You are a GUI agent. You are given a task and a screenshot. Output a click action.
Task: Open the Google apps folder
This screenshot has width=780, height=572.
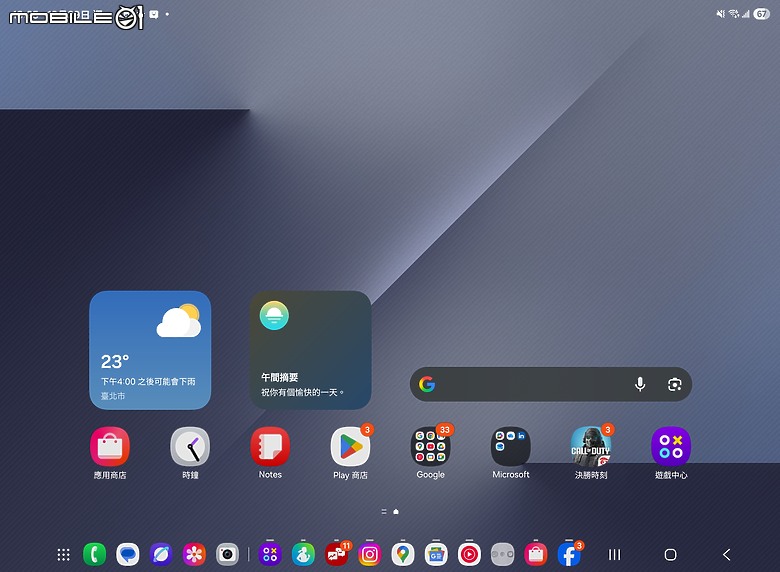[430, 446]
